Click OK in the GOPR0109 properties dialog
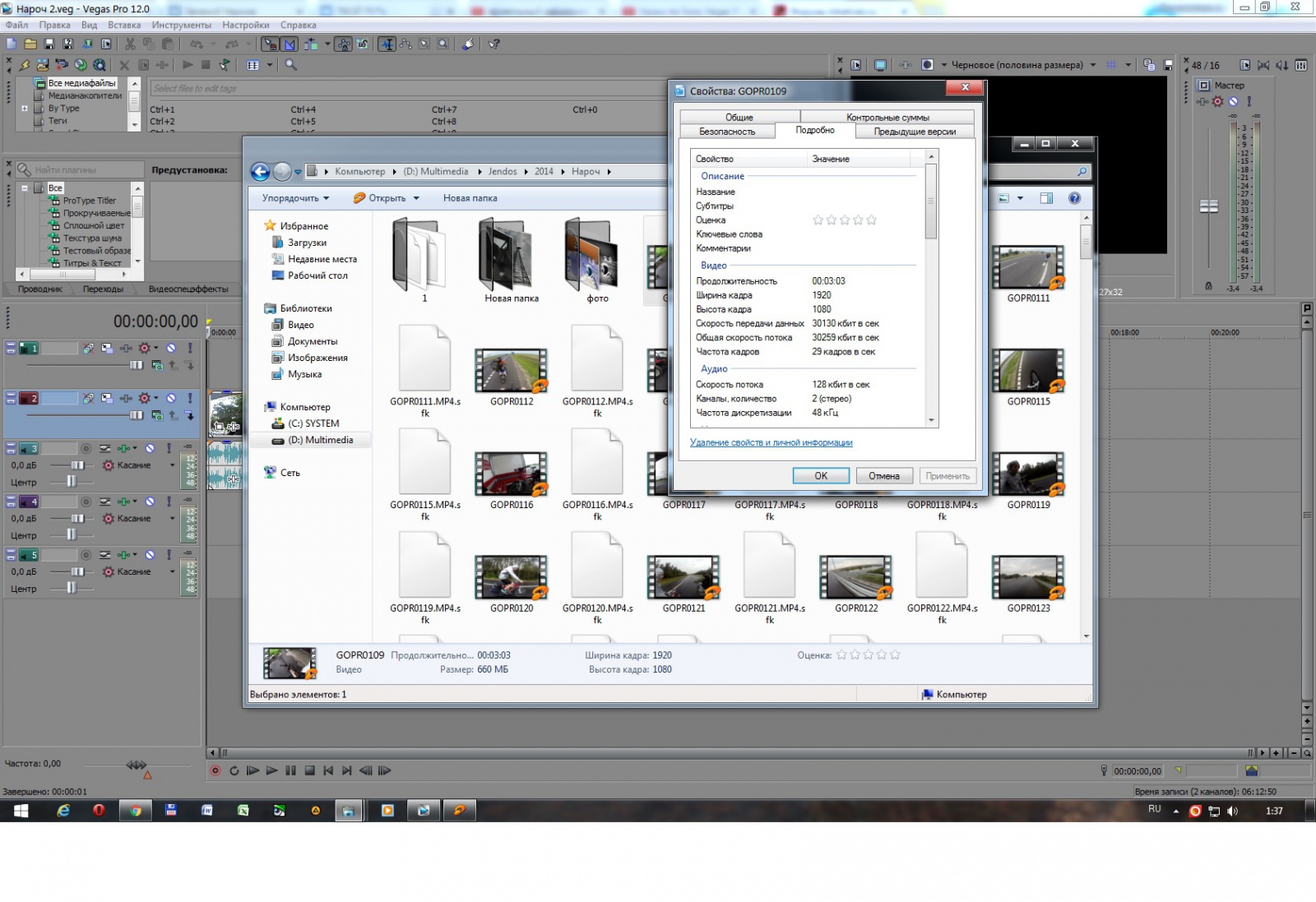This screenshot has height=902, width=1316. tap(820, 476)
